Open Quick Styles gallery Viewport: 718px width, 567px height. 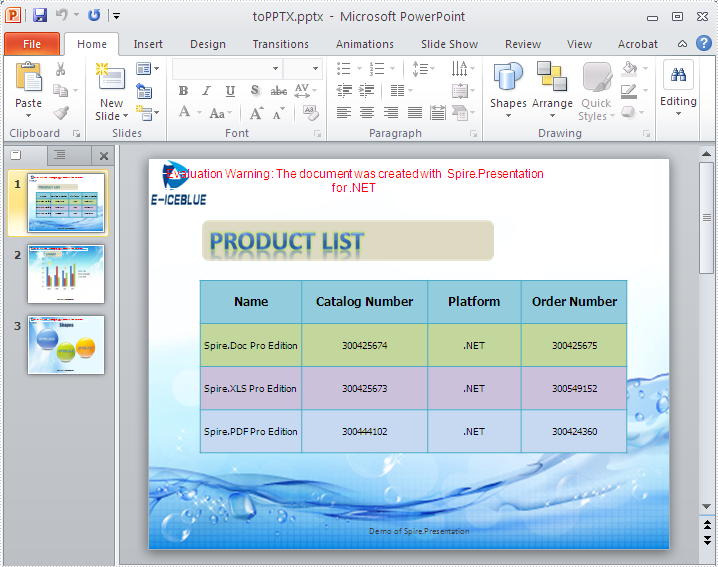coord(596,91)
